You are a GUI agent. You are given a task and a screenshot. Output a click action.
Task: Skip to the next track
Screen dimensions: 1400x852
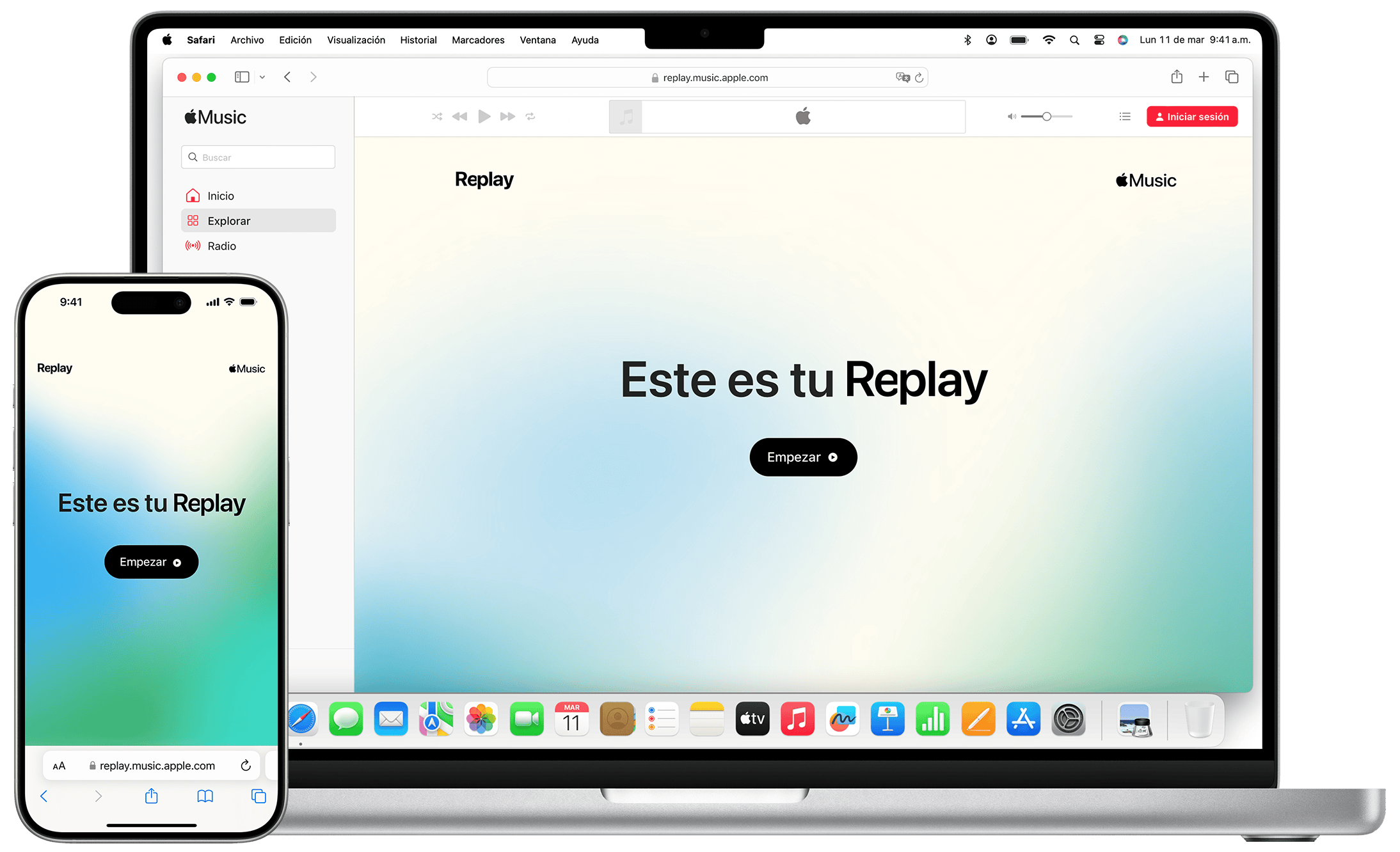pyautogui.click(x=507, y=116)
